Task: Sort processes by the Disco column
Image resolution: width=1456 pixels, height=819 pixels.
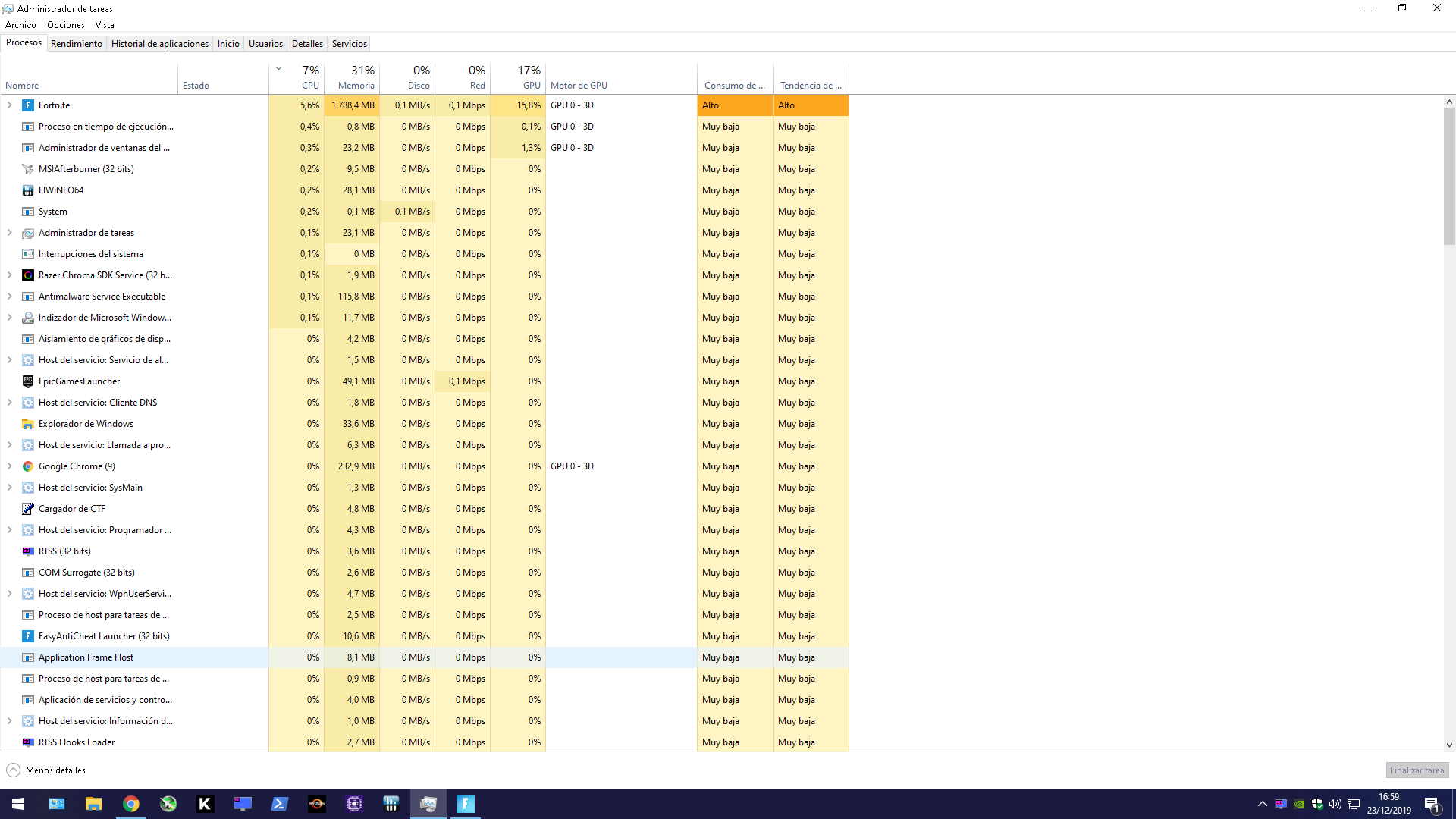Action: tap(407, 77)
